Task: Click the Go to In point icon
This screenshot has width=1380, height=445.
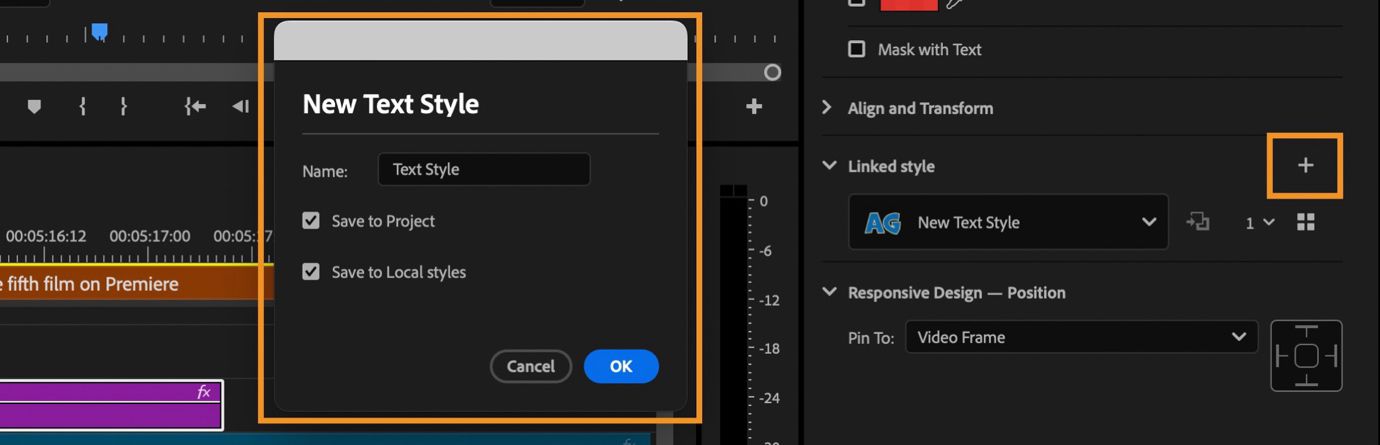Action: 195,106
